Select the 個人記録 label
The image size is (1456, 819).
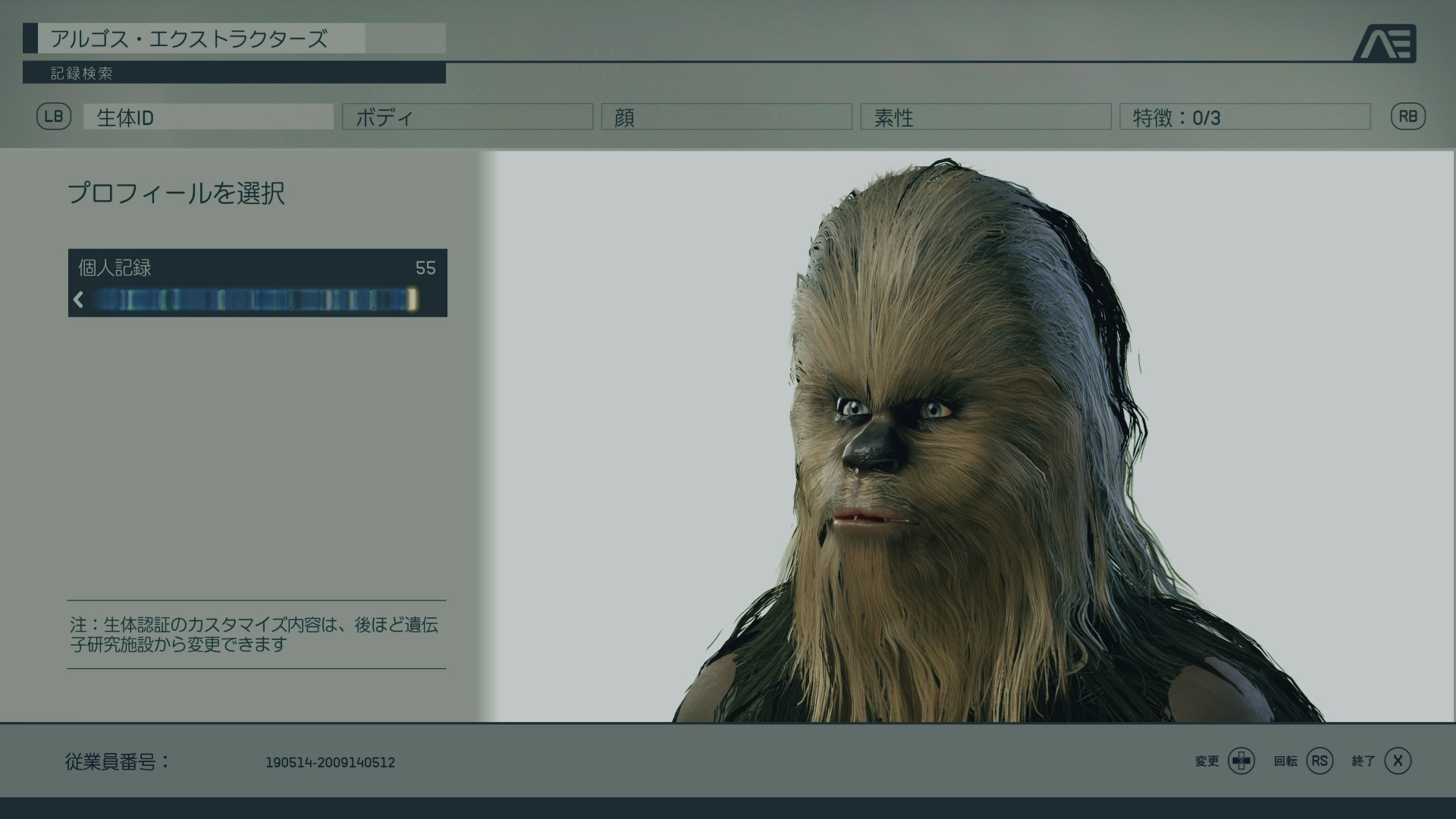point(115,268)
